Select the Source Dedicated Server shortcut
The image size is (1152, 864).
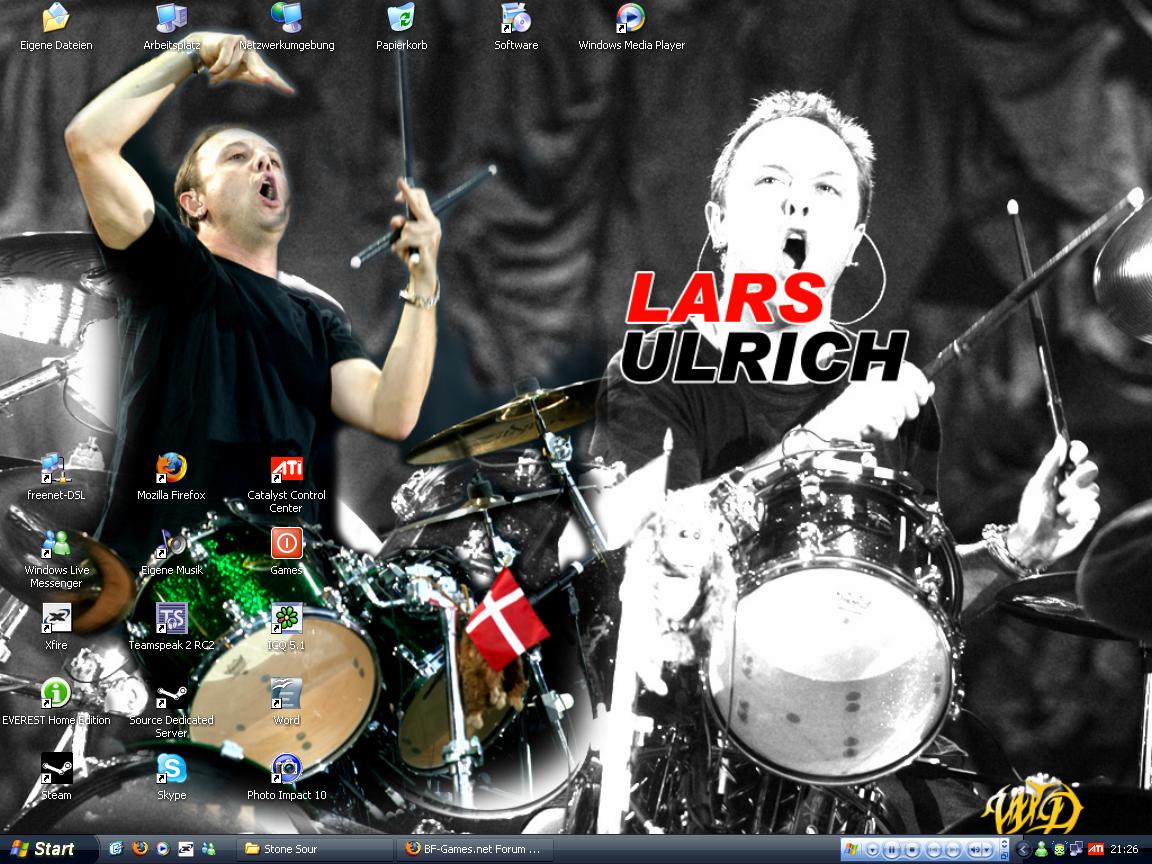click(171, 708)
